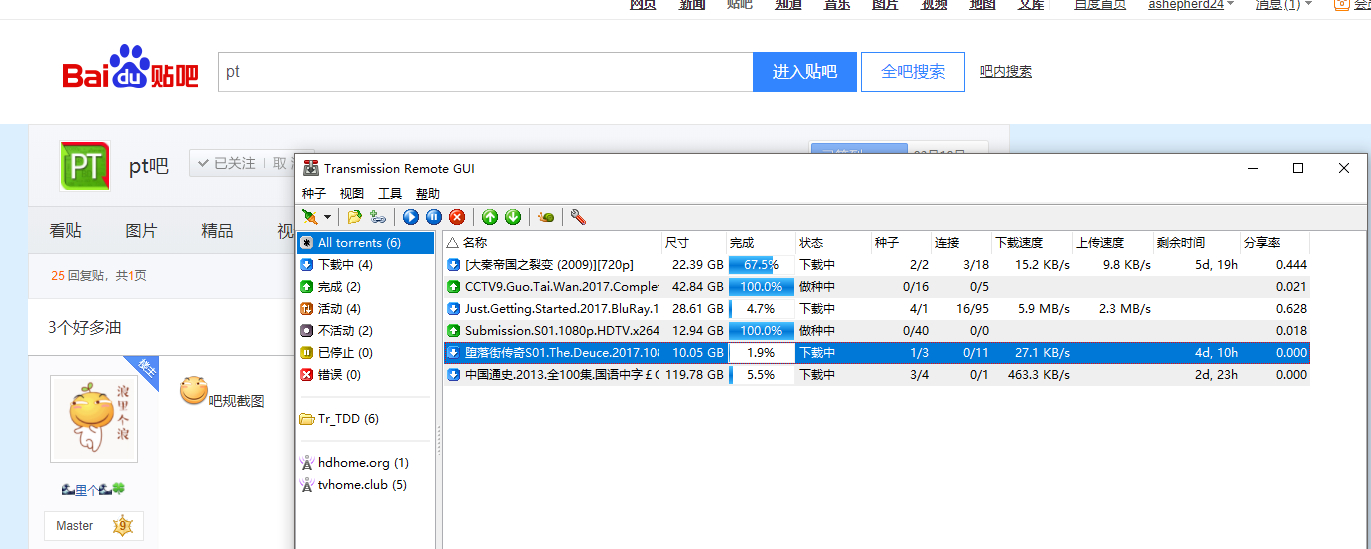Open the connection dropdown arrow beside plug icon
Viewport: 1371px width, 549px height.
click(325, 217)
